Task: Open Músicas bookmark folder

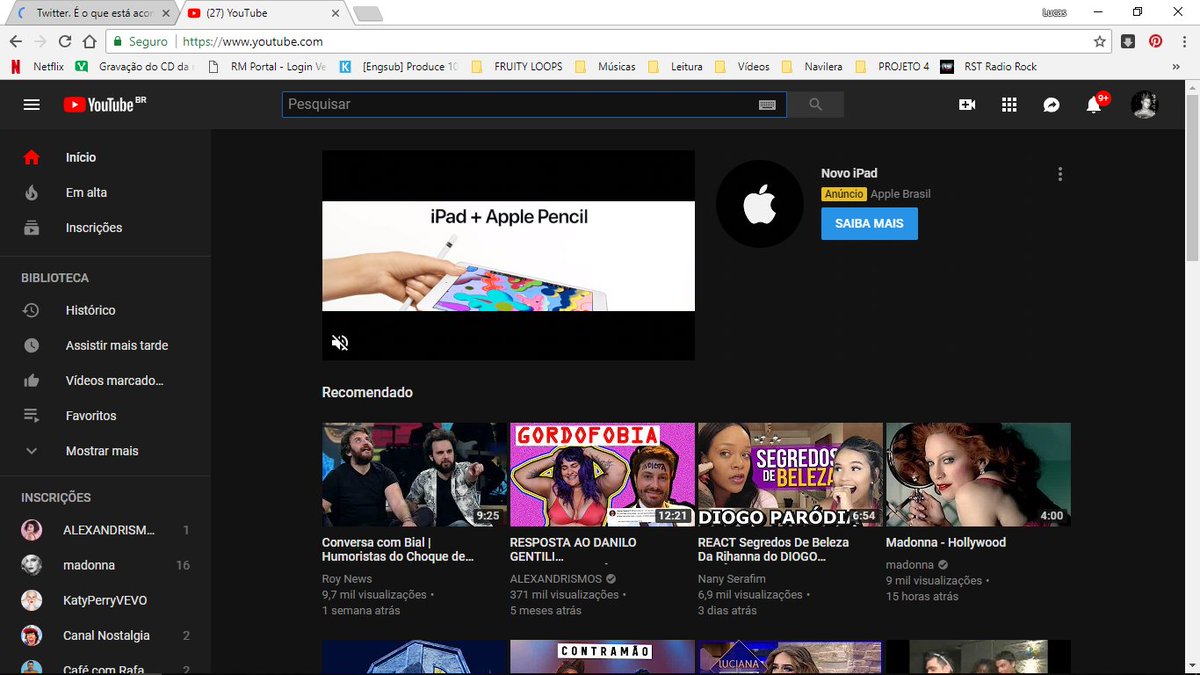Action: 606,67
